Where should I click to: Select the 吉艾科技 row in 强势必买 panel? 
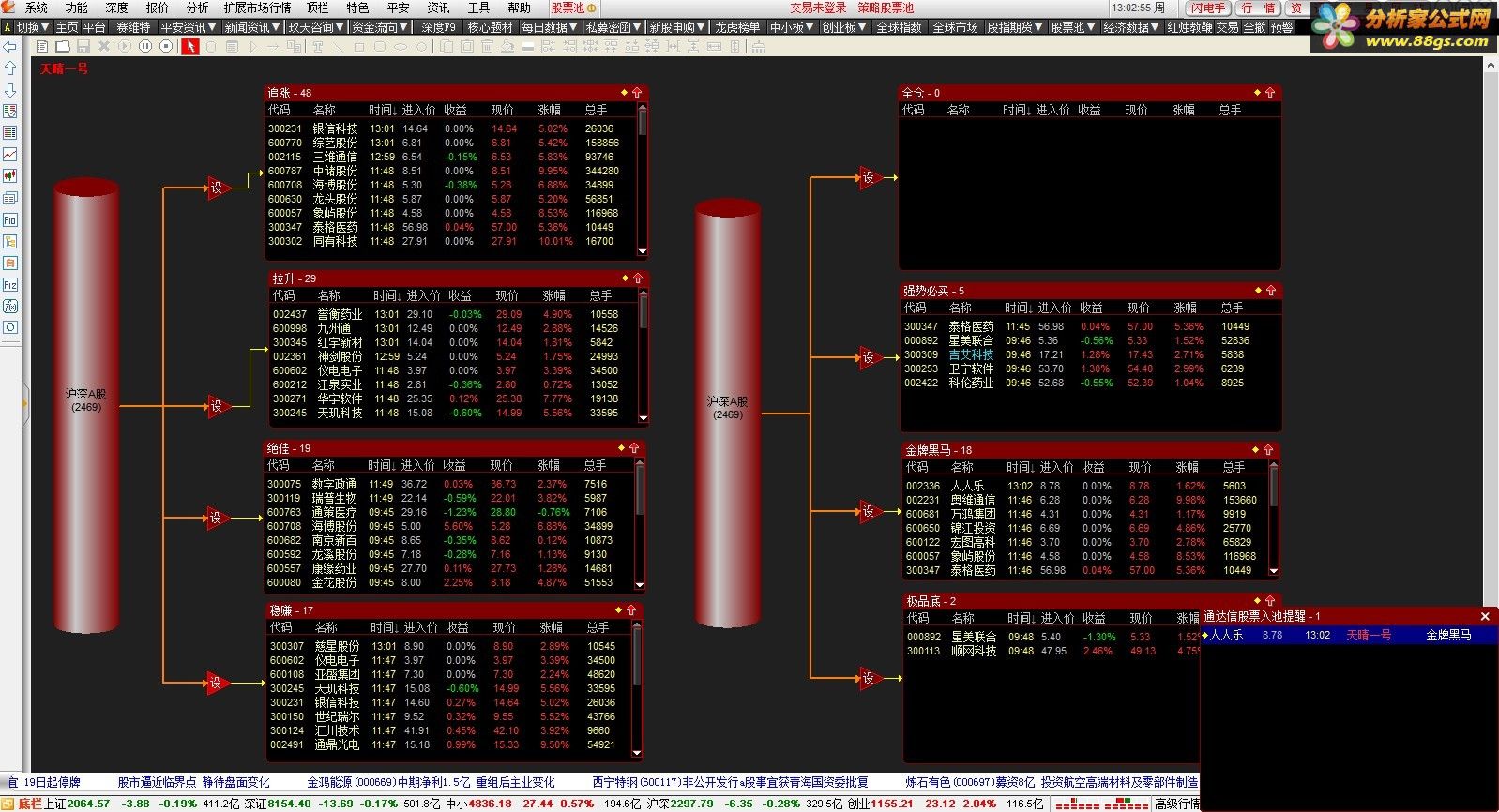point(1088,354)
